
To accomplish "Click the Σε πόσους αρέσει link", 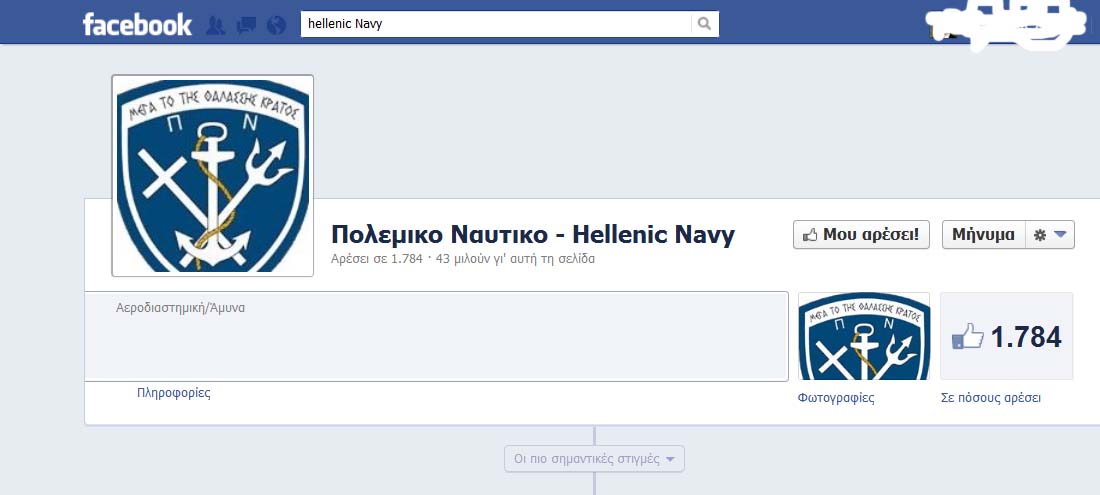I will pos(991,398).
